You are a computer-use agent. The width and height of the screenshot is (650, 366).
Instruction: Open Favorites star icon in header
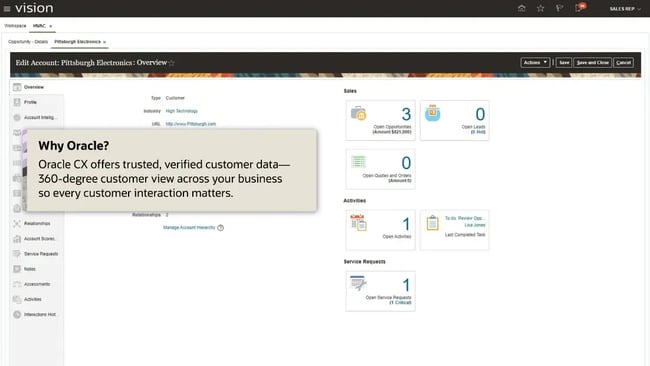[x=541, y=8]
